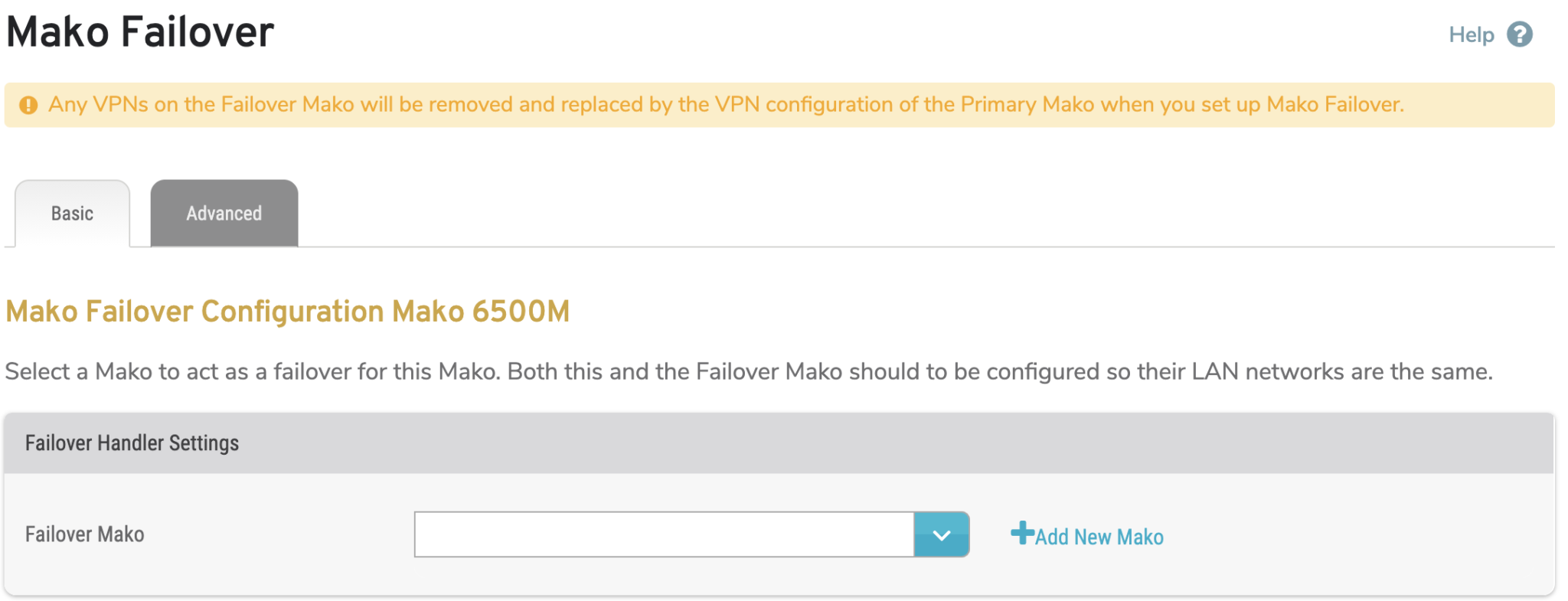Screen dimensions: 1568x601
Task: Click the Mako Failover page title
Action: (x=139, y=31)
